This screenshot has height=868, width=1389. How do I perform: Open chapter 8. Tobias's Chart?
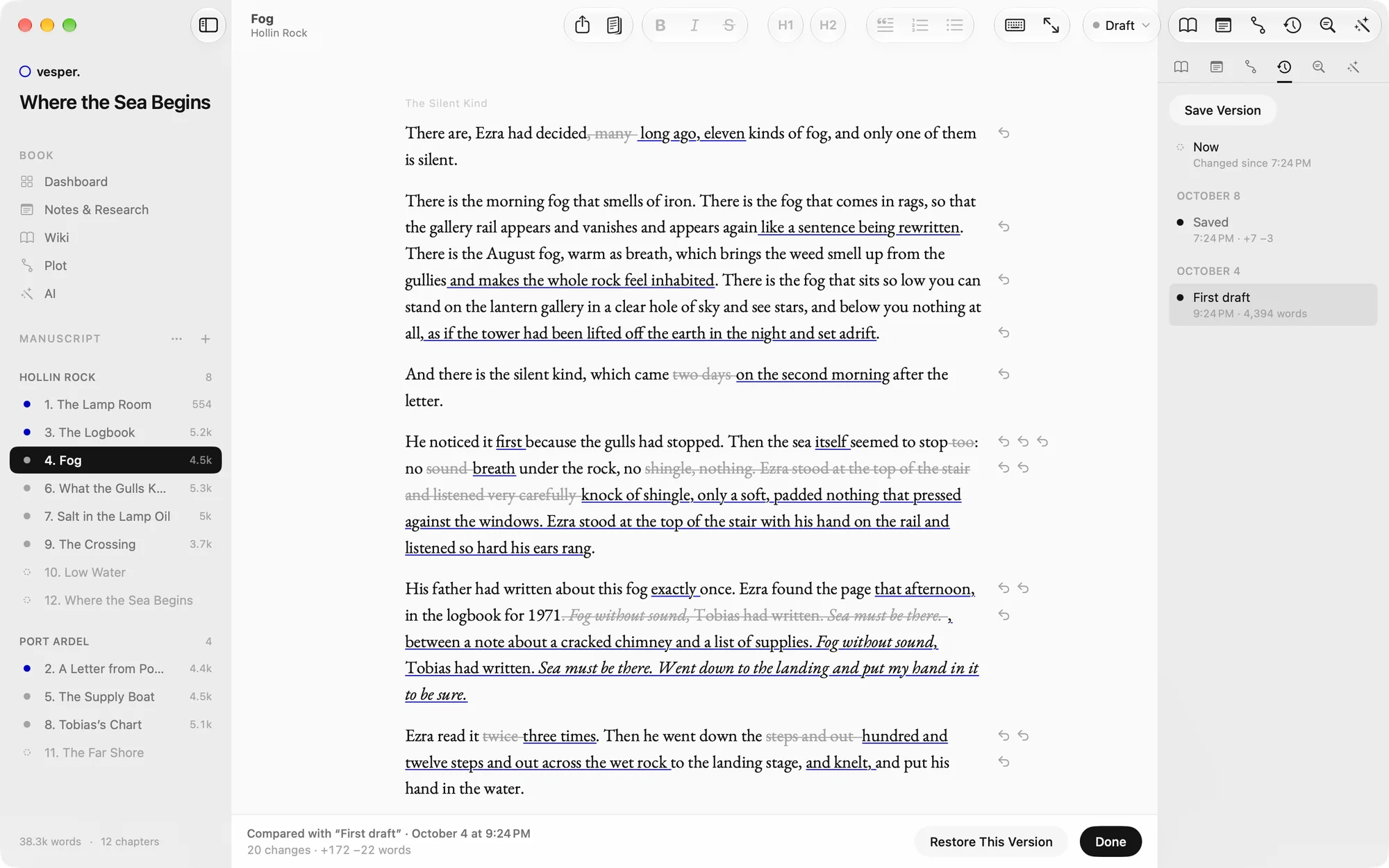click(x=115, y=724)
